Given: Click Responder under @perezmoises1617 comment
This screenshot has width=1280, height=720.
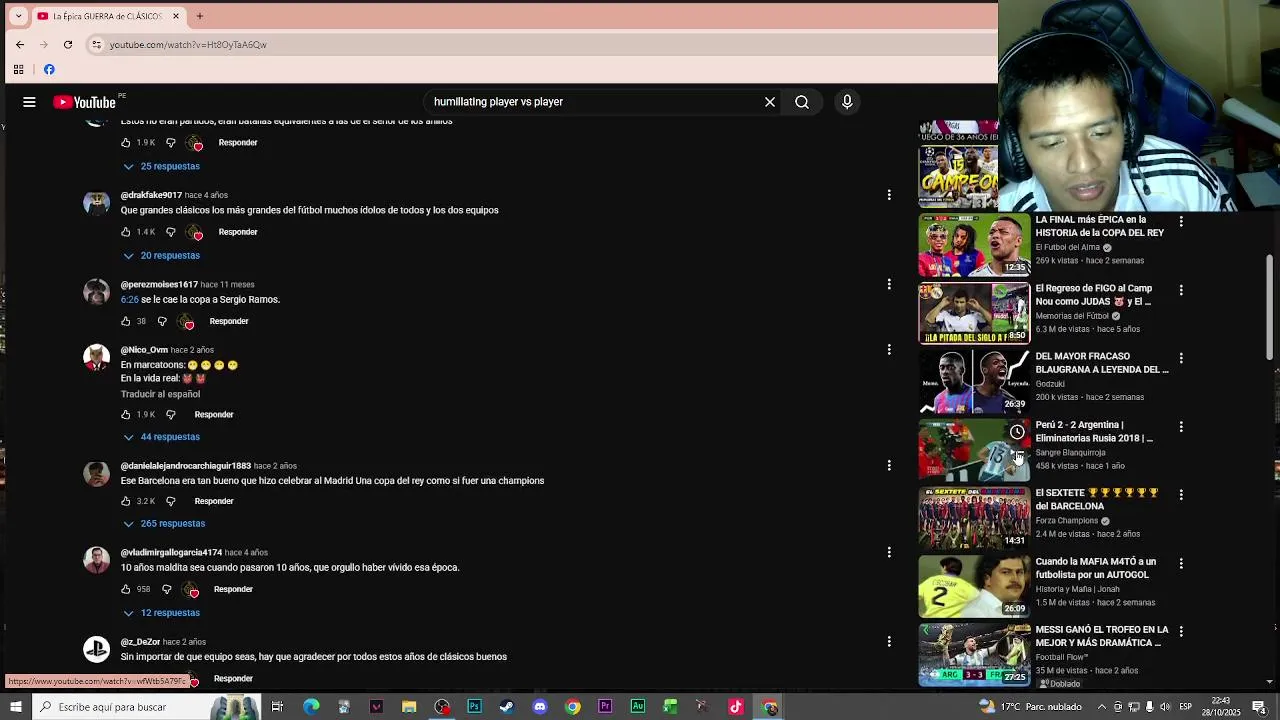Looking at the screenshot, I should [229, 321].
